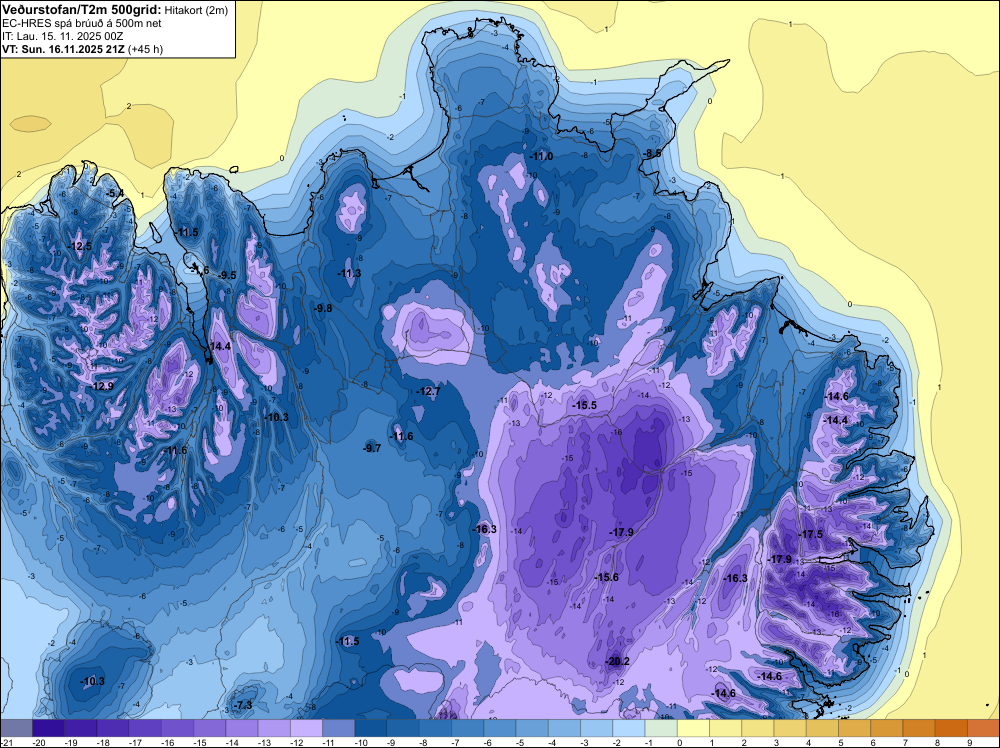Click the -15.5 temperature value
Screen dimensions: 1000x748
[585, 405]
